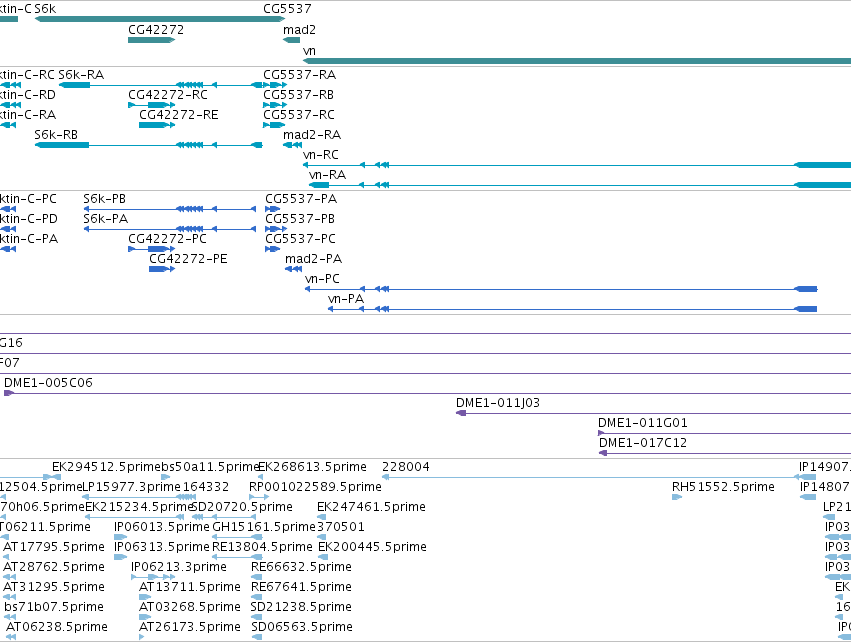This screenshot has width=851, height=642.
Task: Click CG5537-RC transcript label
Action: (x=299, y=115)
